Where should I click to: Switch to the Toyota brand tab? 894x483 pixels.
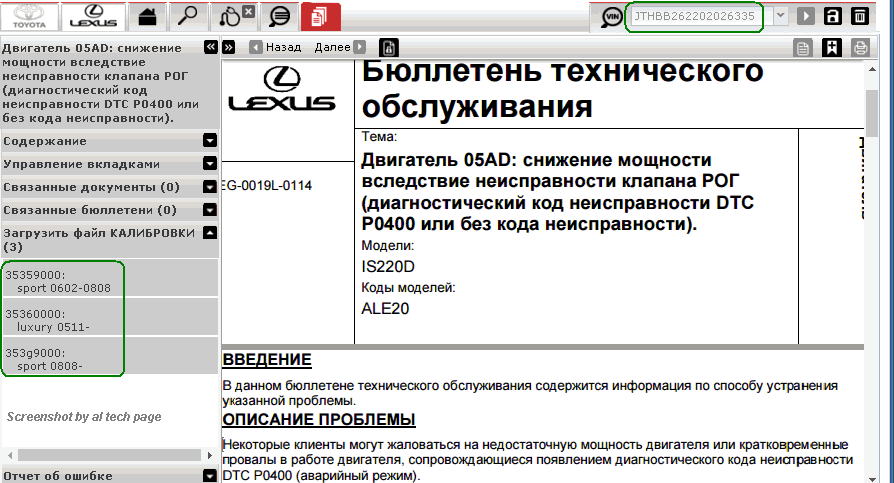(x=30, y=16)
